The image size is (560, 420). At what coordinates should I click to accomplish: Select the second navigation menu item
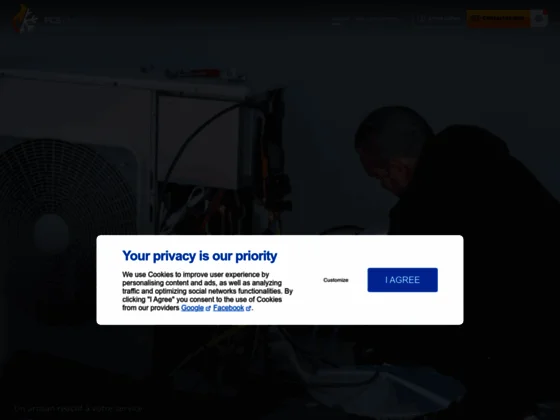coord(377,19)
